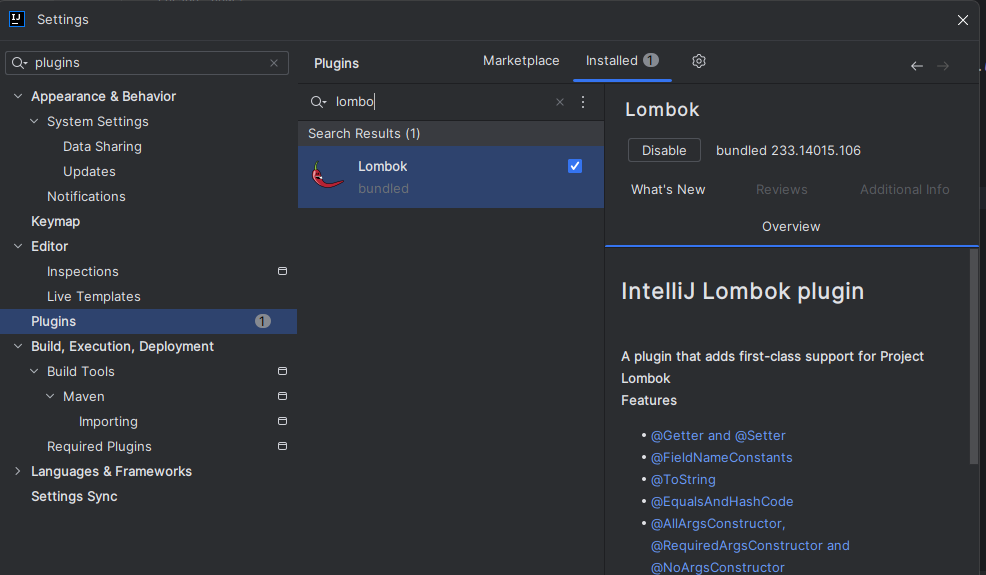Collapse the Build Tools node
Viewport: 986px width, 575px height.
(x=34, y=371)
